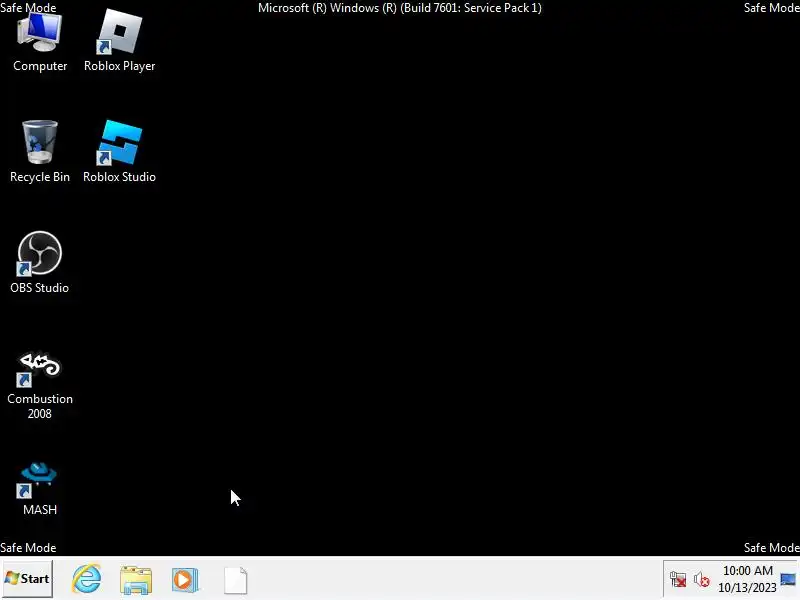Open the network status tray icon

pyautogui.click(x=678, y=580)
